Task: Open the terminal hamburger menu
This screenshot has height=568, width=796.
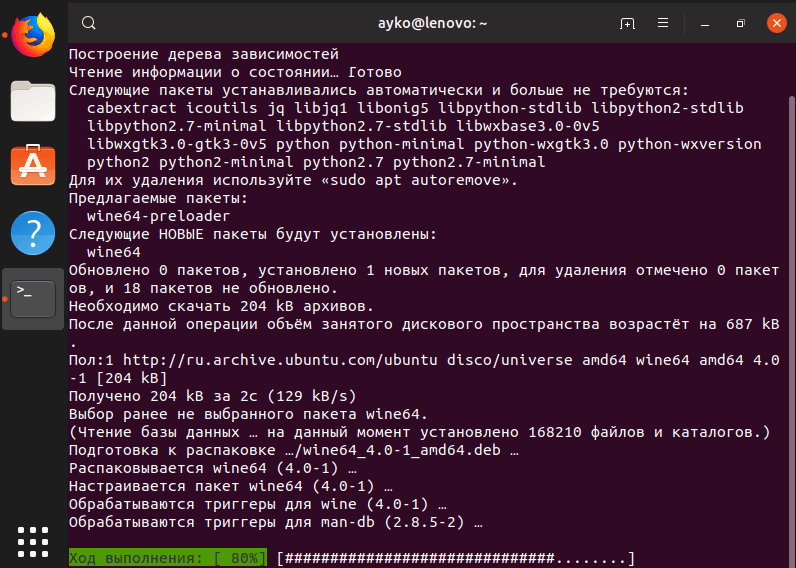Action: click(x=662, y=23)
